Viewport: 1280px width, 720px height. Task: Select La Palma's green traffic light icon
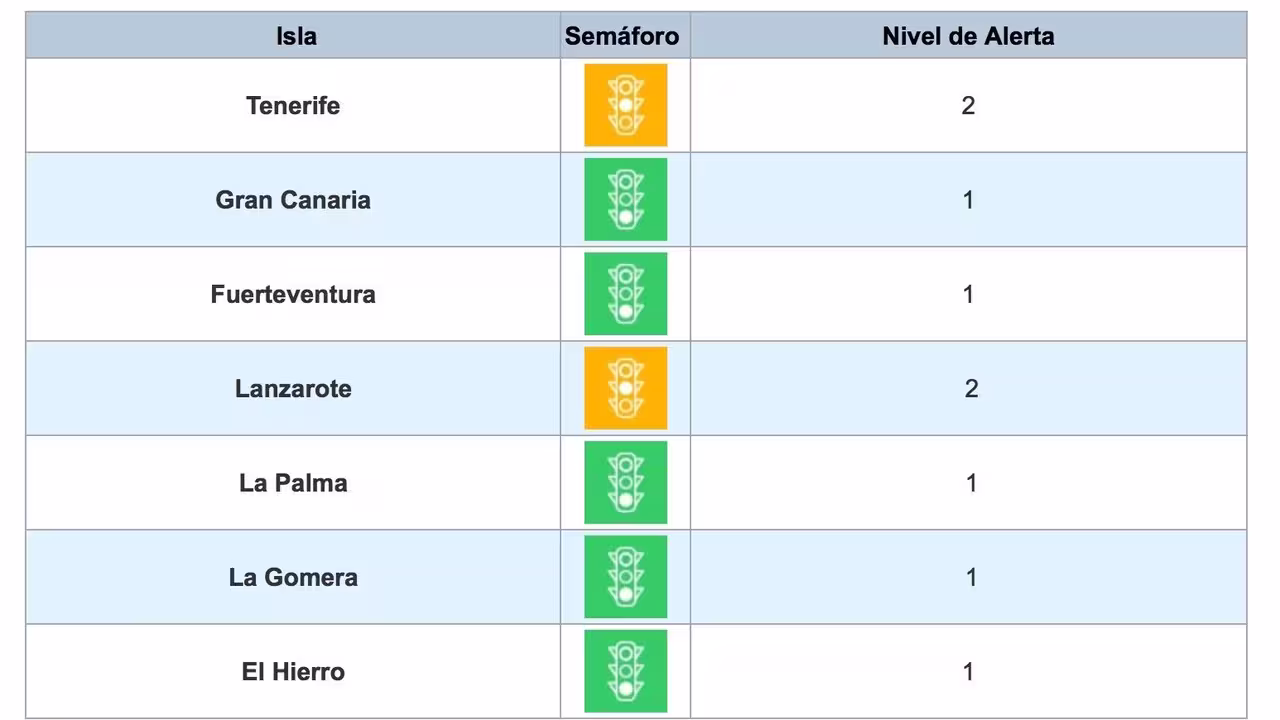pyautogui.click(x=625, y=482)
